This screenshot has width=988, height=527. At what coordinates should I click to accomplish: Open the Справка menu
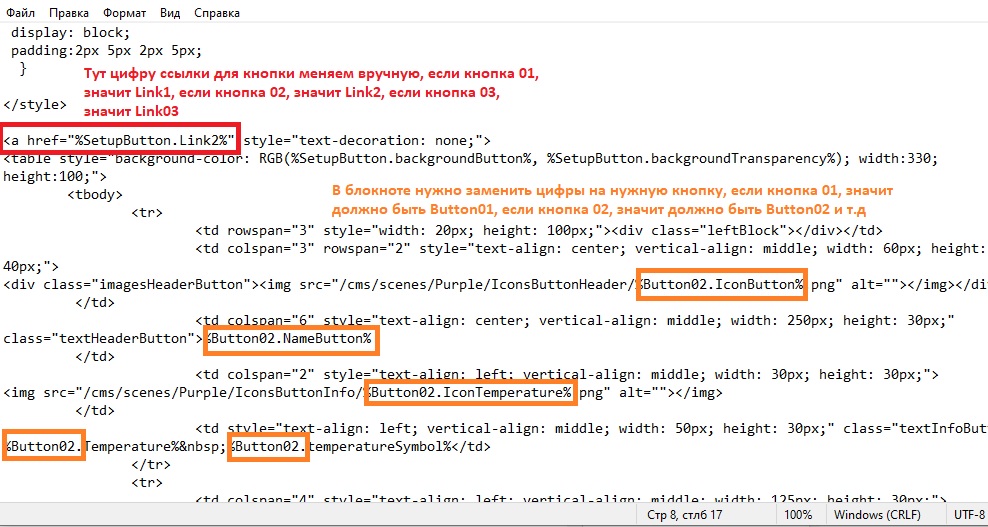pyautogui.click(x=217, y=13)
